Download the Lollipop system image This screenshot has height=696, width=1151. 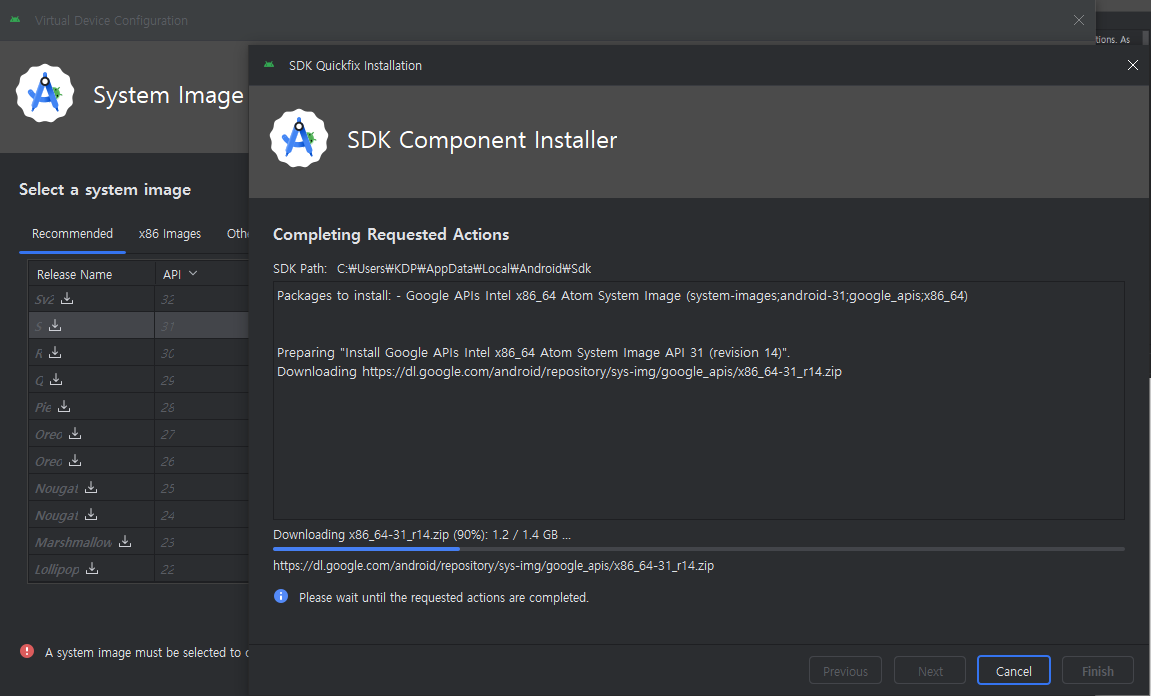(92, 568)
